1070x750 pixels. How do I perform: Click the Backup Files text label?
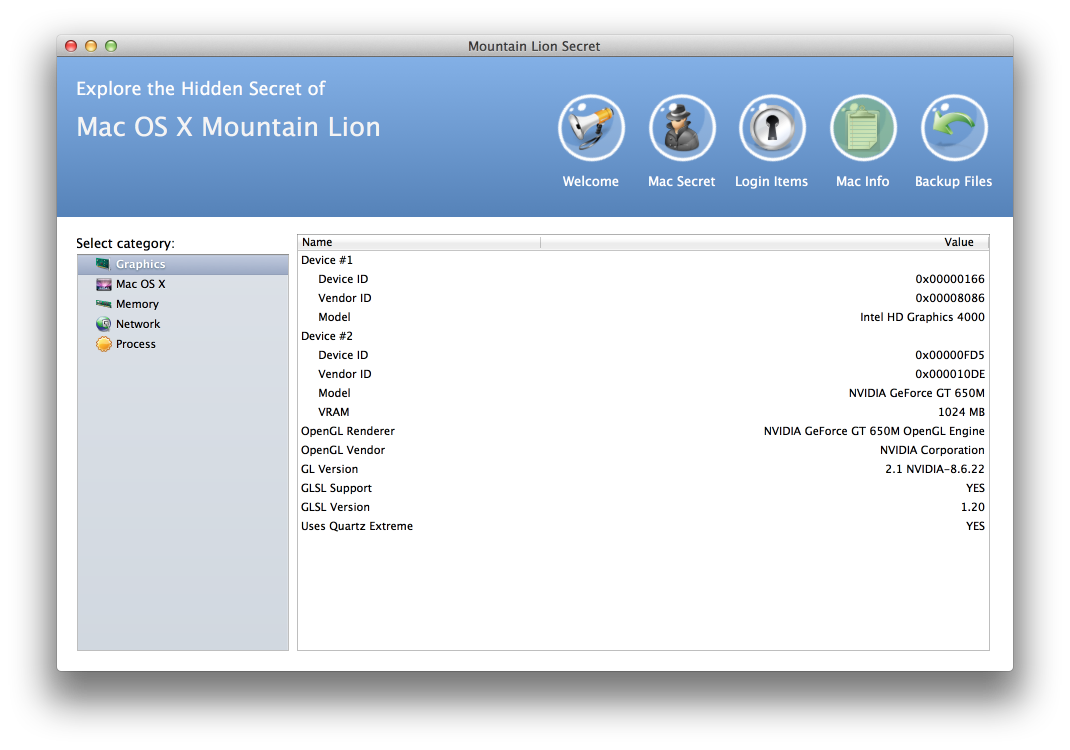953,182
